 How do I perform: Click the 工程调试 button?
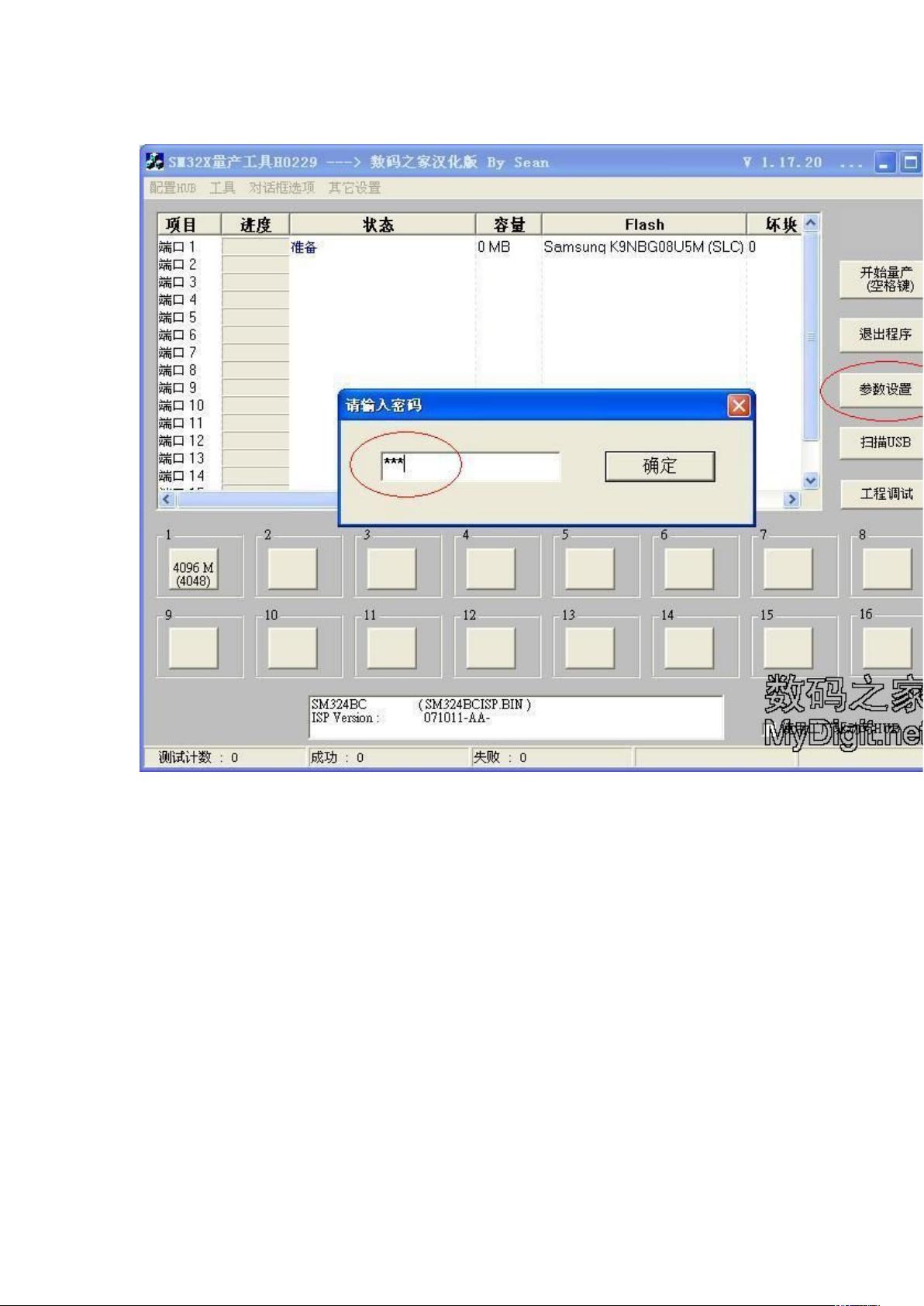click(x=882, y=494)
